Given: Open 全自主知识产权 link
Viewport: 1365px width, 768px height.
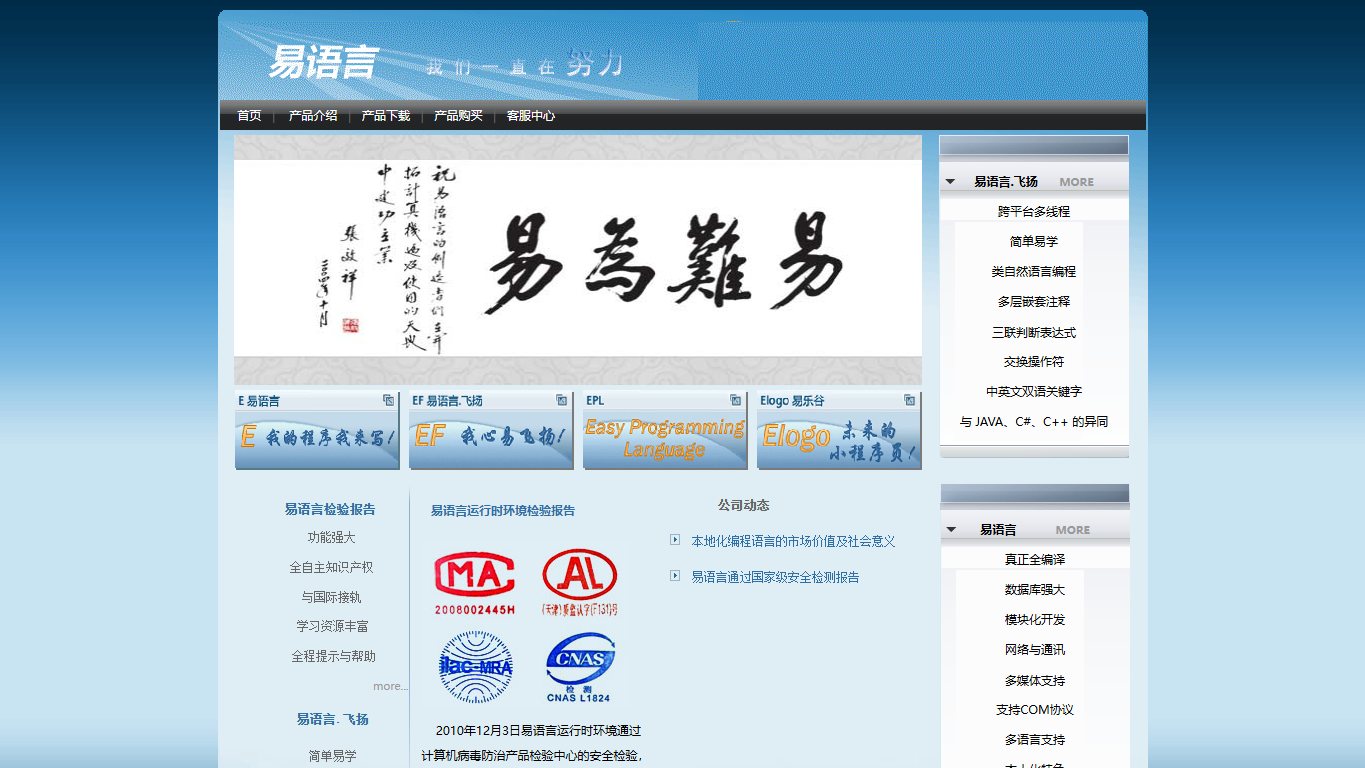Looking at the screenshot, I should coord(331,567).
